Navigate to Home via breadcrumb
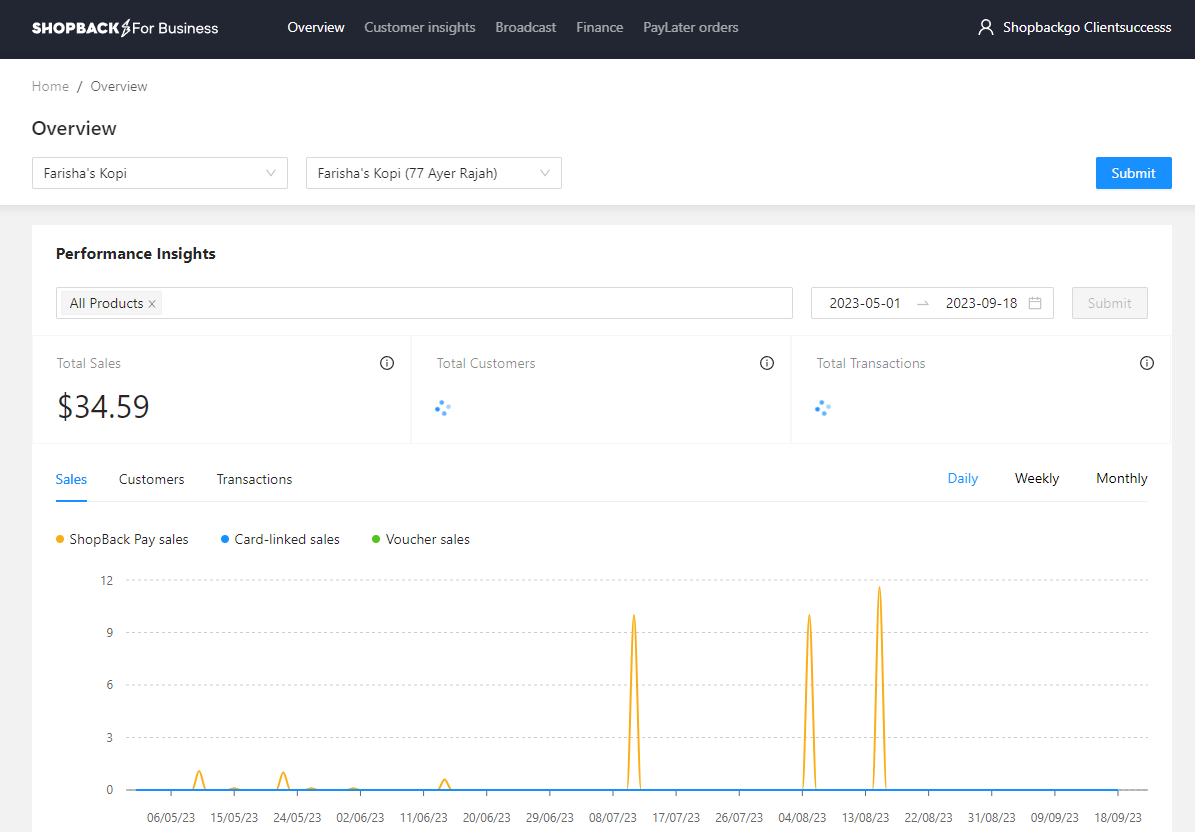The height and width of the screenshot is (832, 1195). coord(50,86)
